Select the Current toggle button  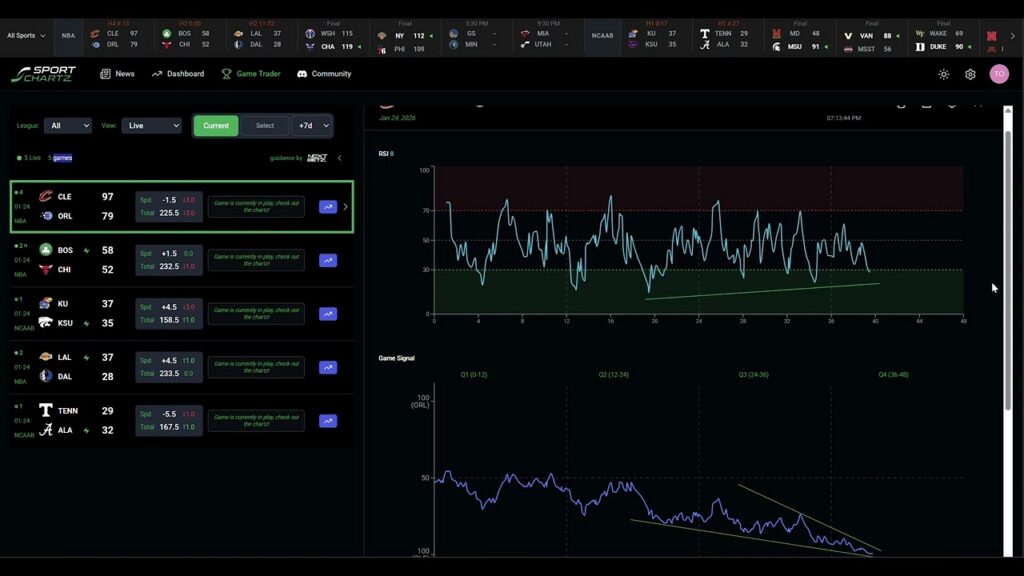[x=216, y=126]
